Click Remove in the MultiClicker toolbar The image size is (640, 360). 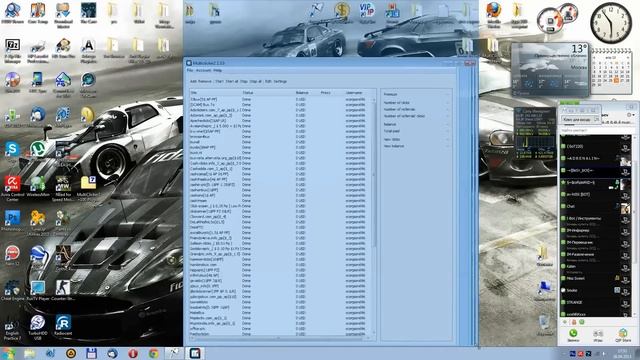coord(205,81)
